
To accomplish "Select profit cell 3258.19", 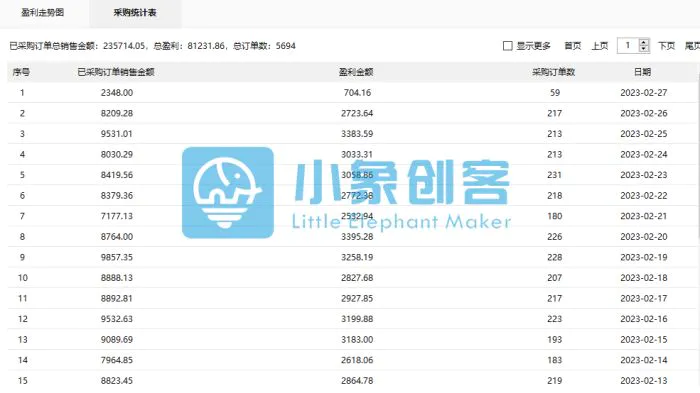I will pyautogui.click(x=357, y=257).
